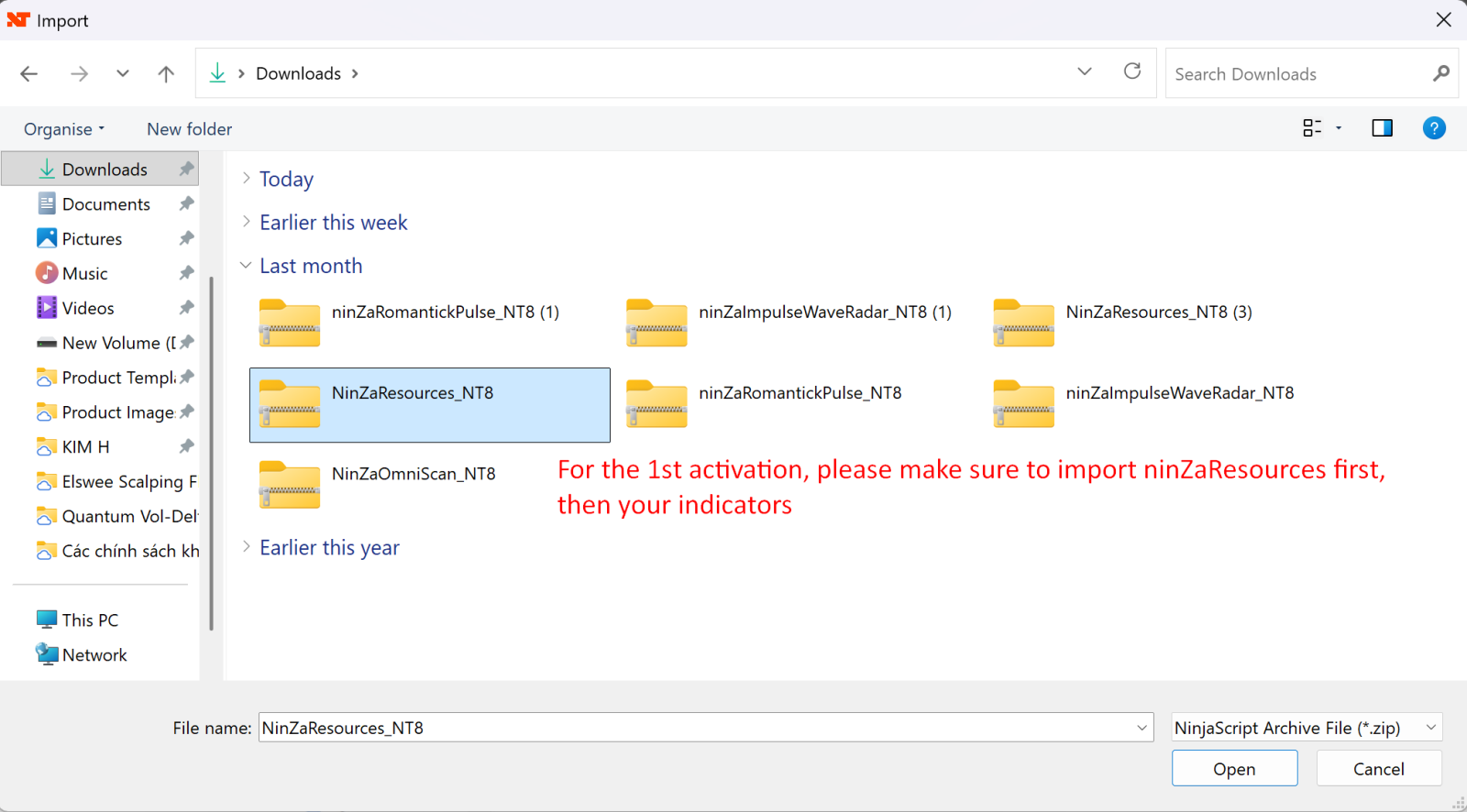This screenshot has width=1467, height=812.
Task: Click the Downloads arrow icon in address bar
Action: point(217,73)
